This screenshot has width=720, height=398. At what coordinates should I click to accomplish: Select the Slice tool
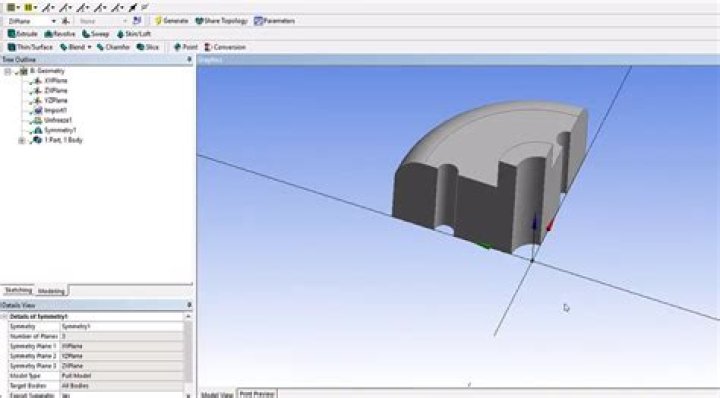pyautogui.click(x=148, y=47)
